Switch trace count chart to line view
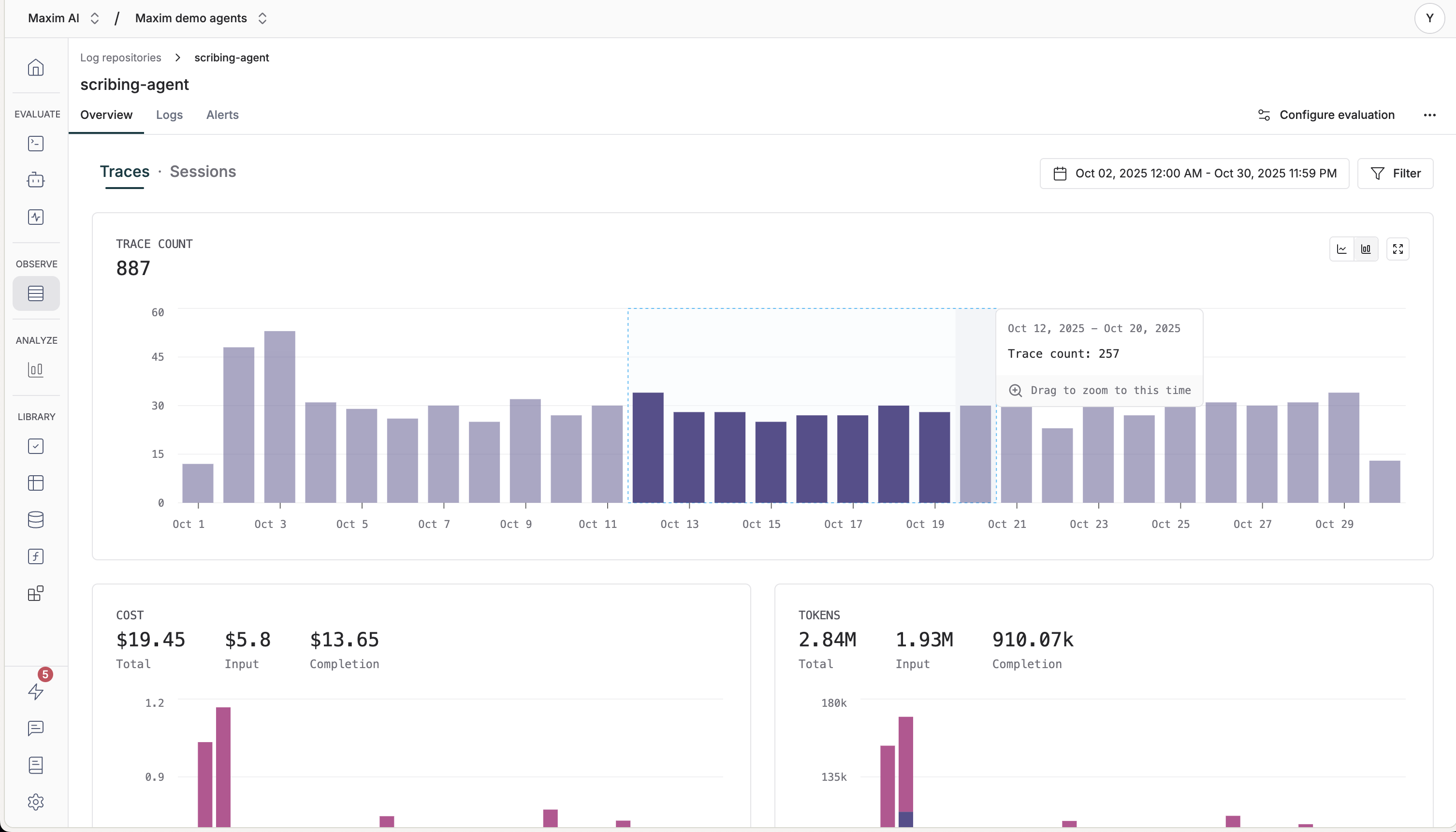 (1341, 248)
